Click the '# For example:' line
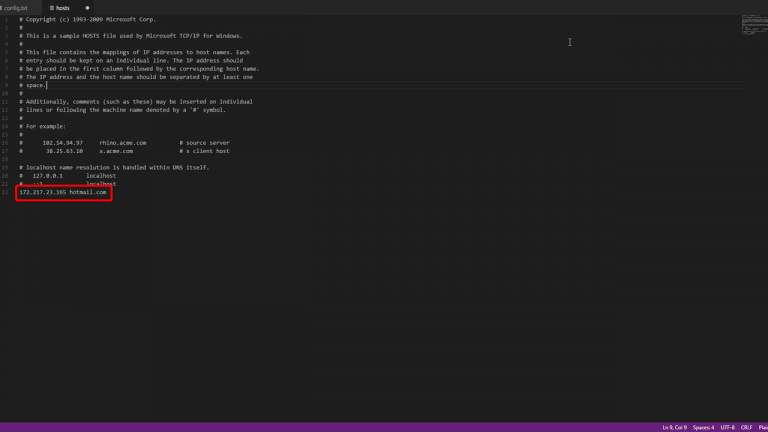768x432 pixels. coord(42,126)
